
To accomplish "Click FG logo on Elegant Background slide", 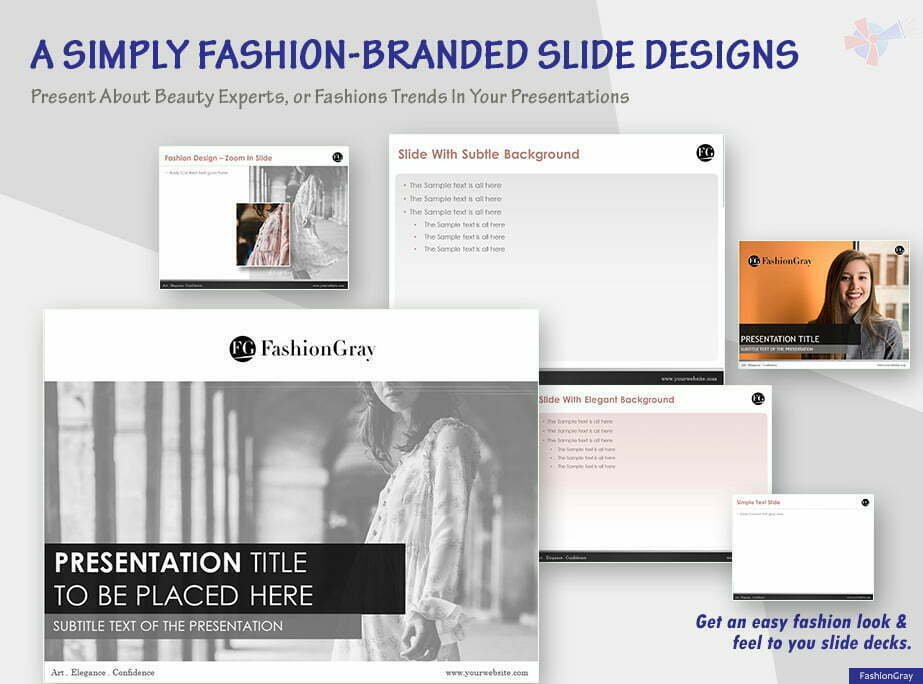I will (x=758, y=399).
